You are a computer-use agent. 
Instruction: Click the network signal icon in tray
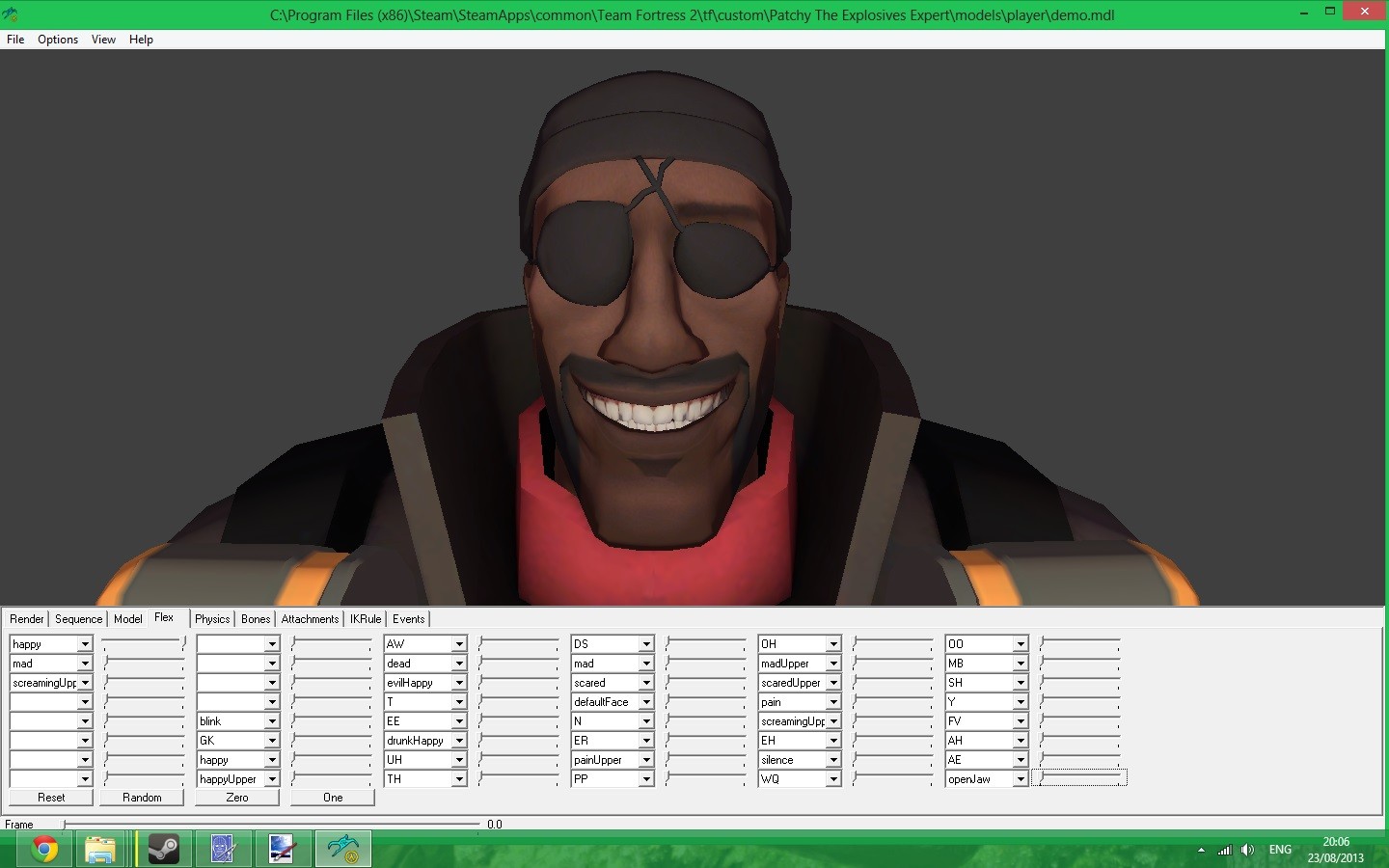(x=1224, y=850)
